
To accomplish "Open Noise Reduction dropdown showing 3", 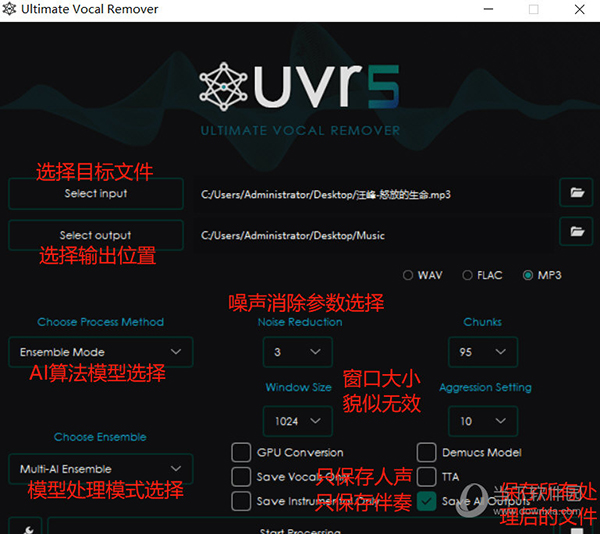I will 298,352.
